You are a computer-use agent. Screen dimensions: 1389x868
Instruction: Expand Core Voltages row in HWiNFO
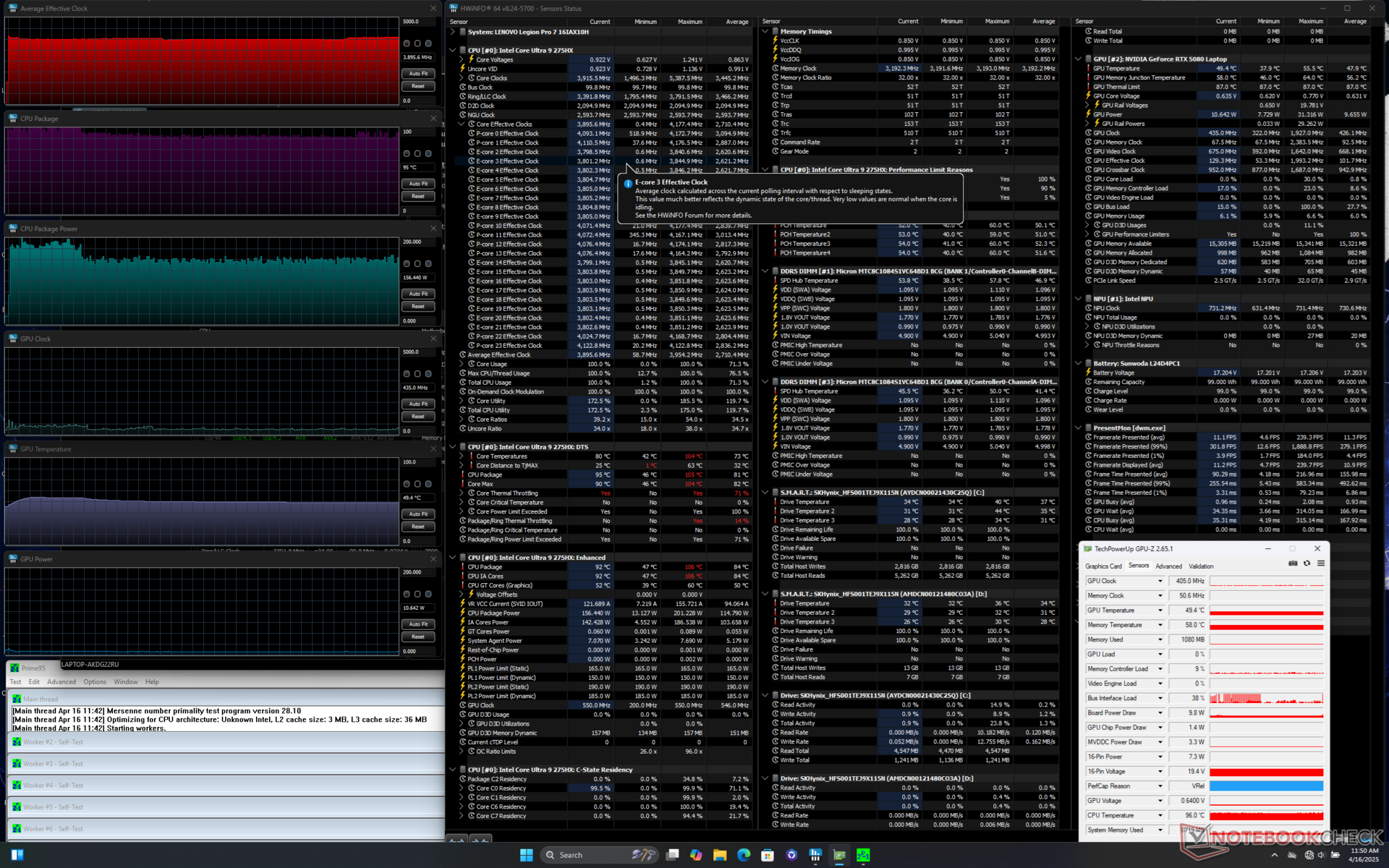462,59
